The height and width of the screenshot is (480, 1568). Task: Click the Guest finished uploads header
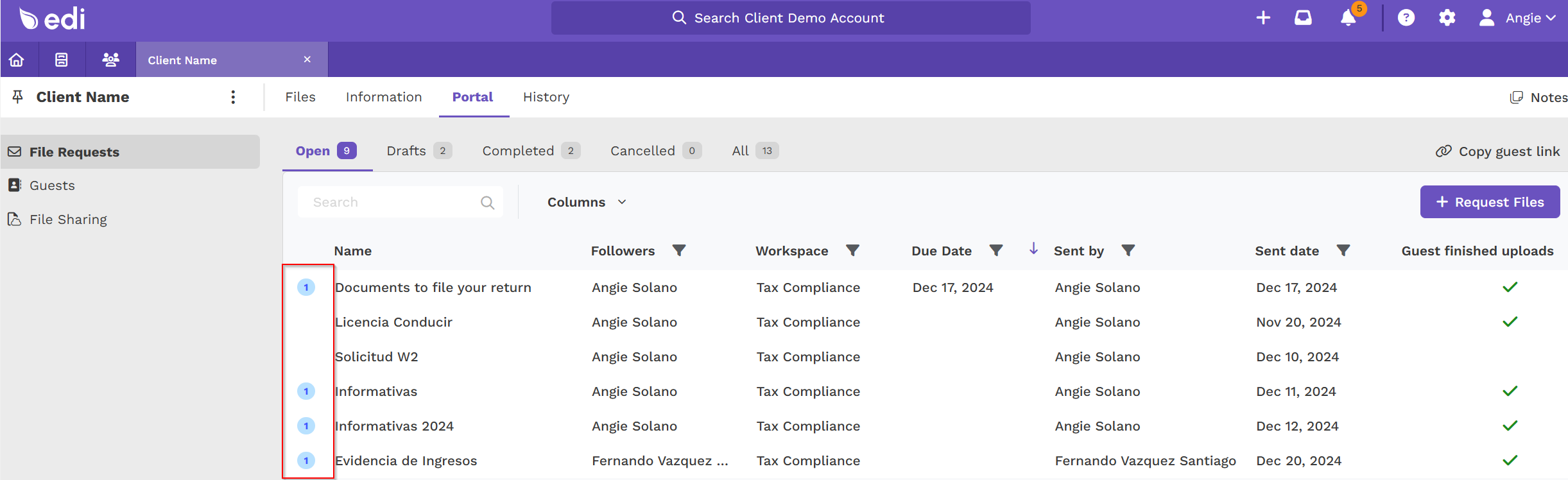(x=1478, y=251)
